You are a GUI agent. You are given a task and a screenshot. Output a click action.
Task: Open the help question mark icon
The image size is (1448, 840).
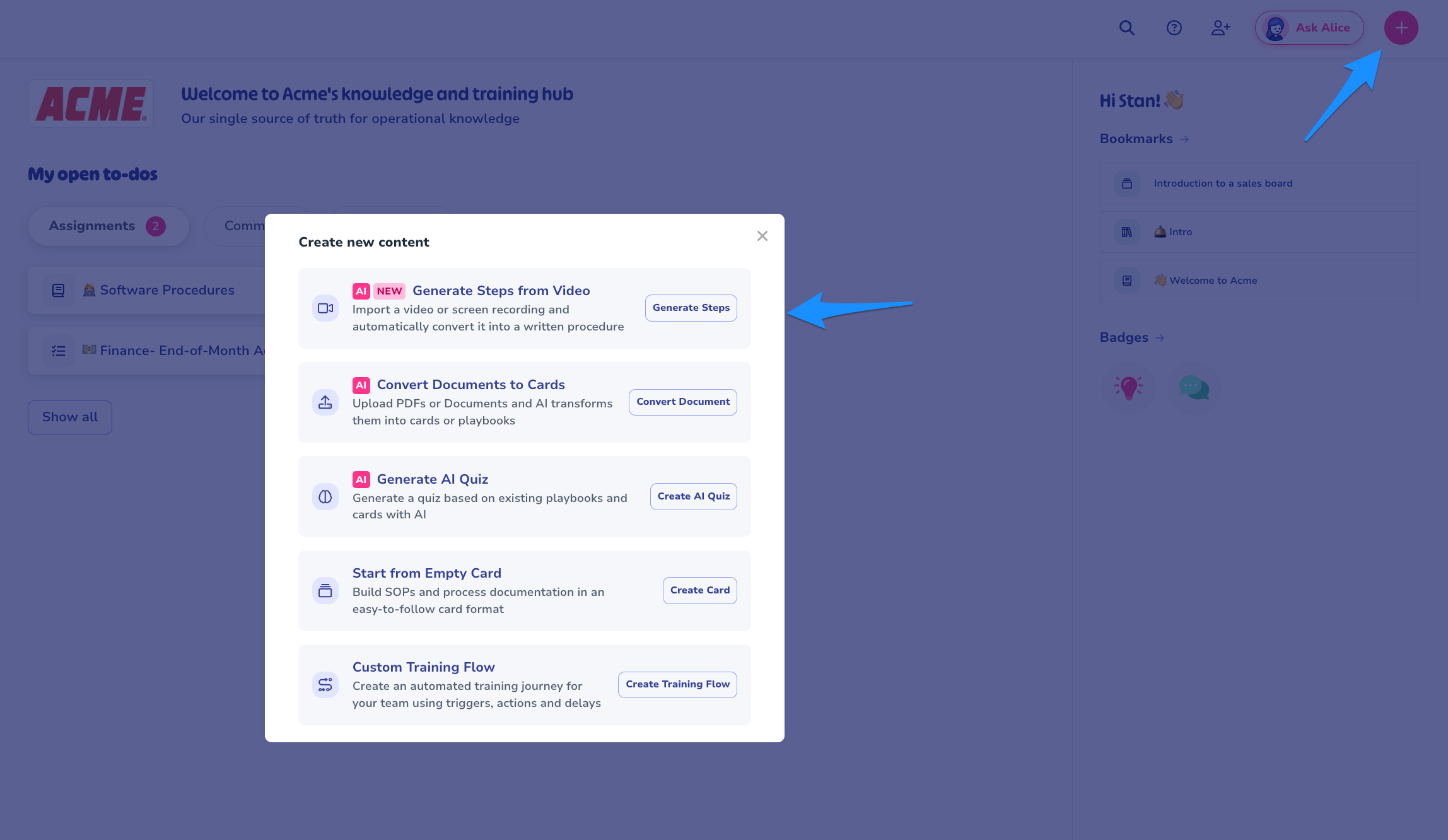1174,28
